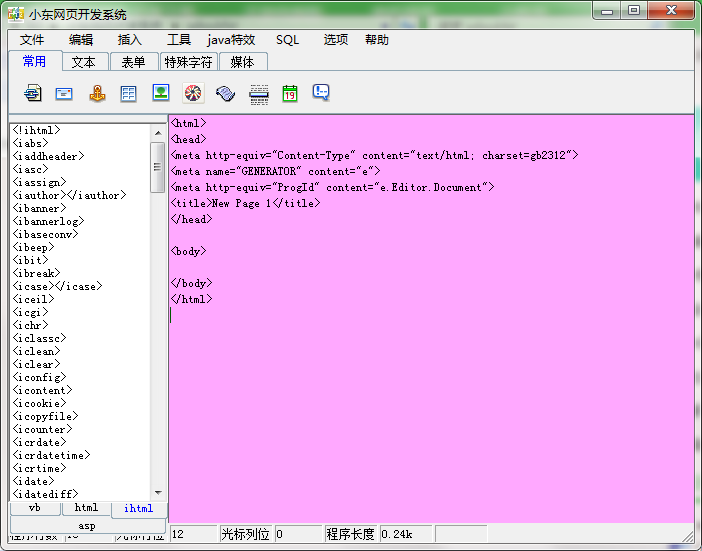Switch to the 常用 toolbar tab

point(35,61)
